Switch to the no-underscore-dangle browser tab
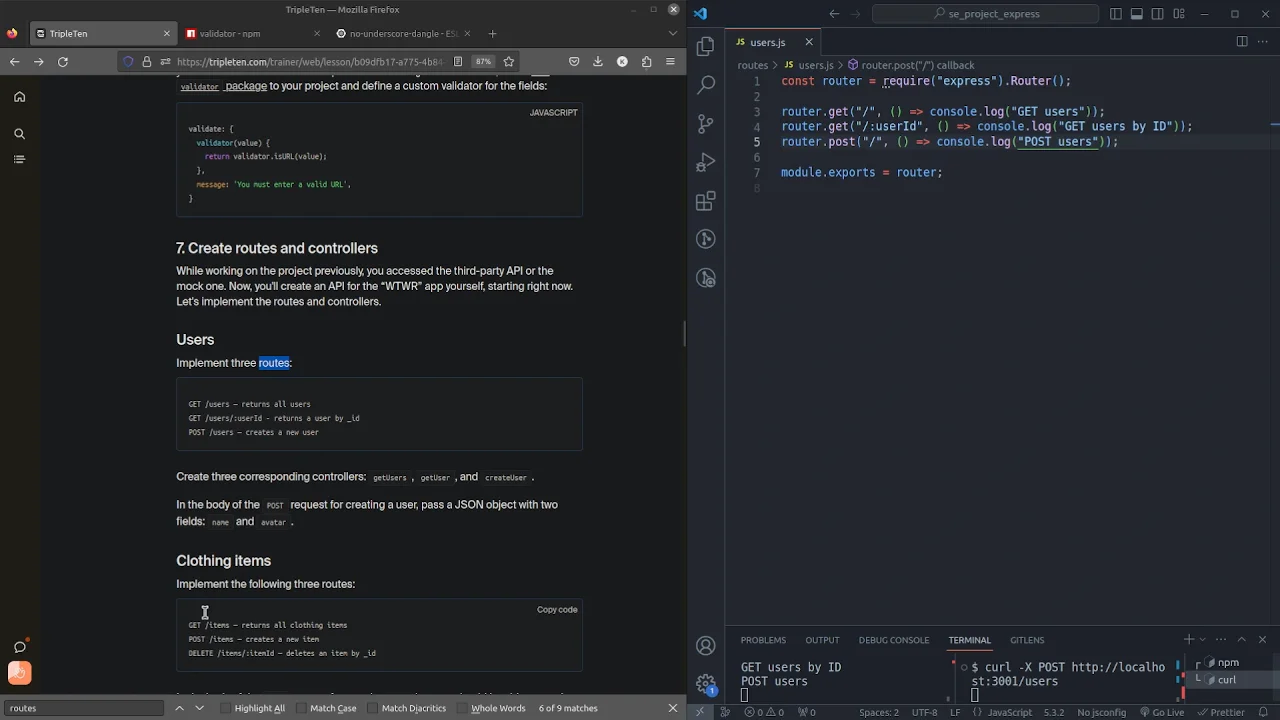Screen dimensions: 1280x720 pyautogui.click(x=403, y=33)
